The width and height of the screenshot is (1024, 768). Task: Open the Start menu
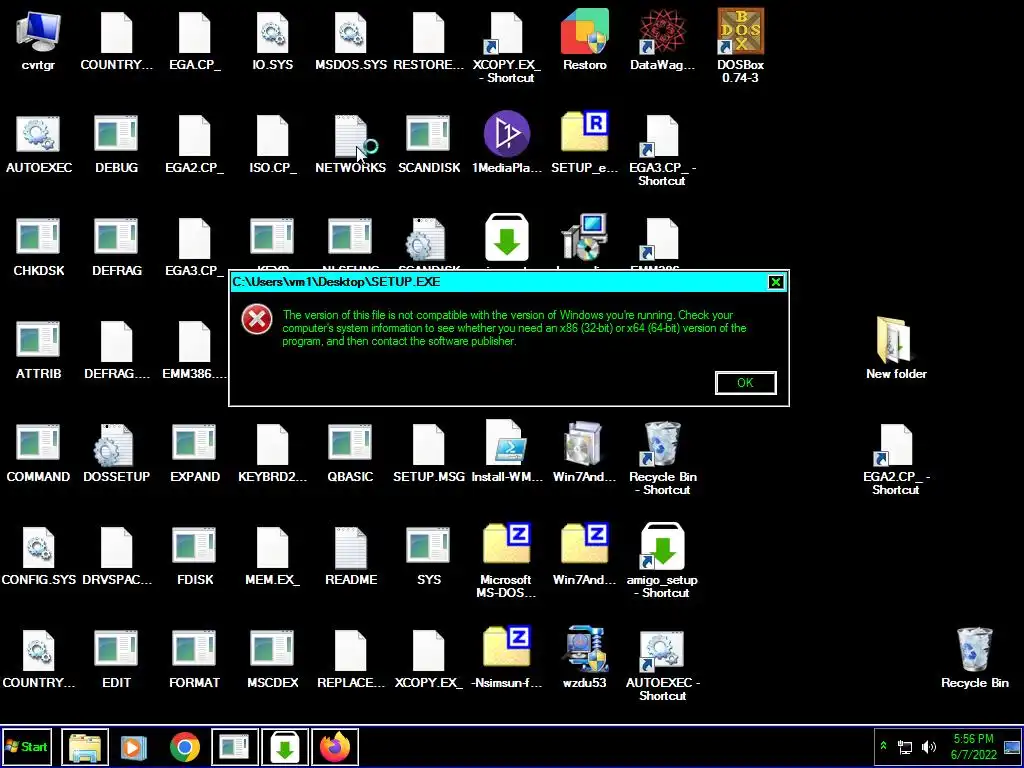[x=26, y=746]
